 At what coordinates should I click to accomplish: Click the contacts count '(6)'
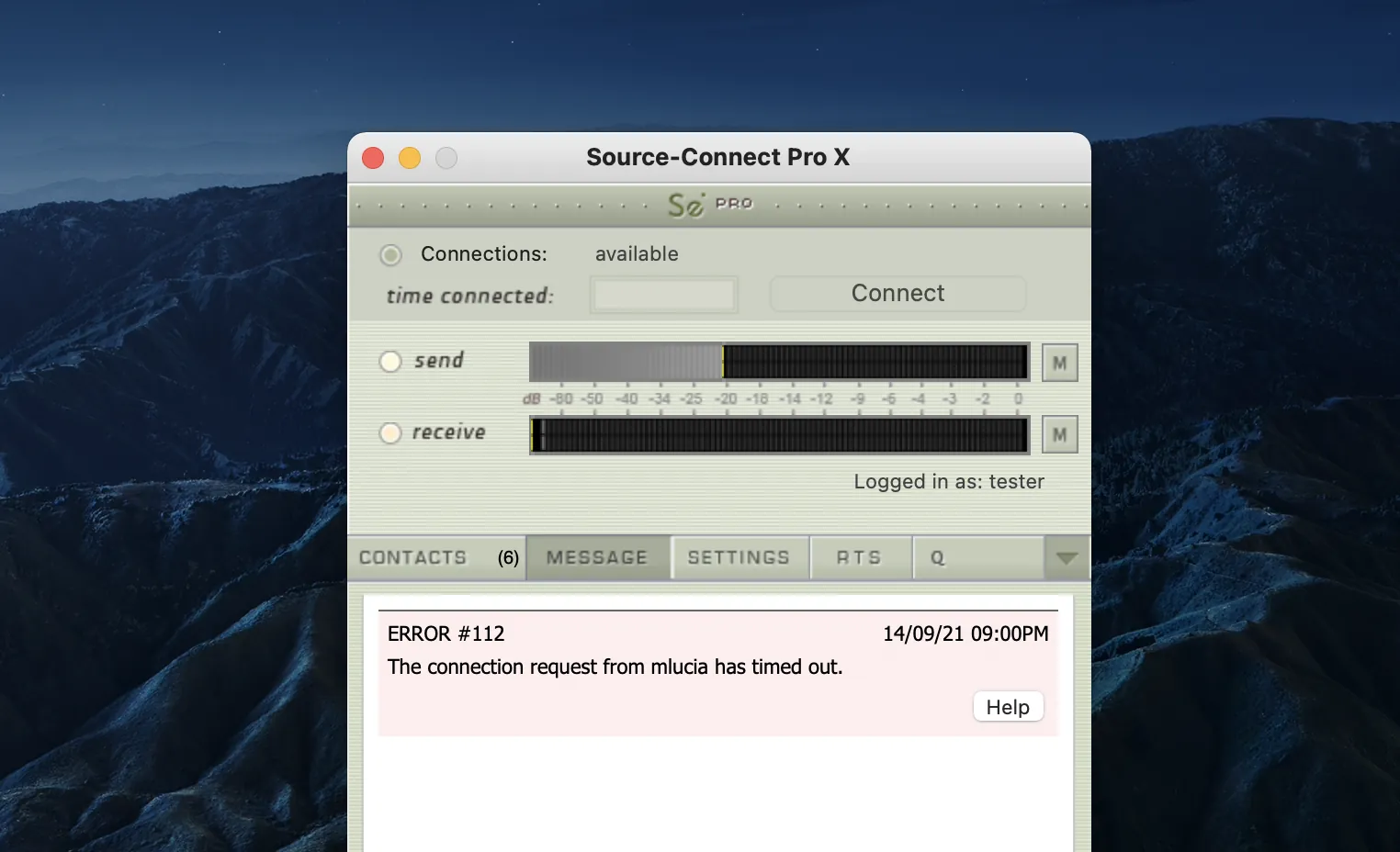(x=508, y=558)
